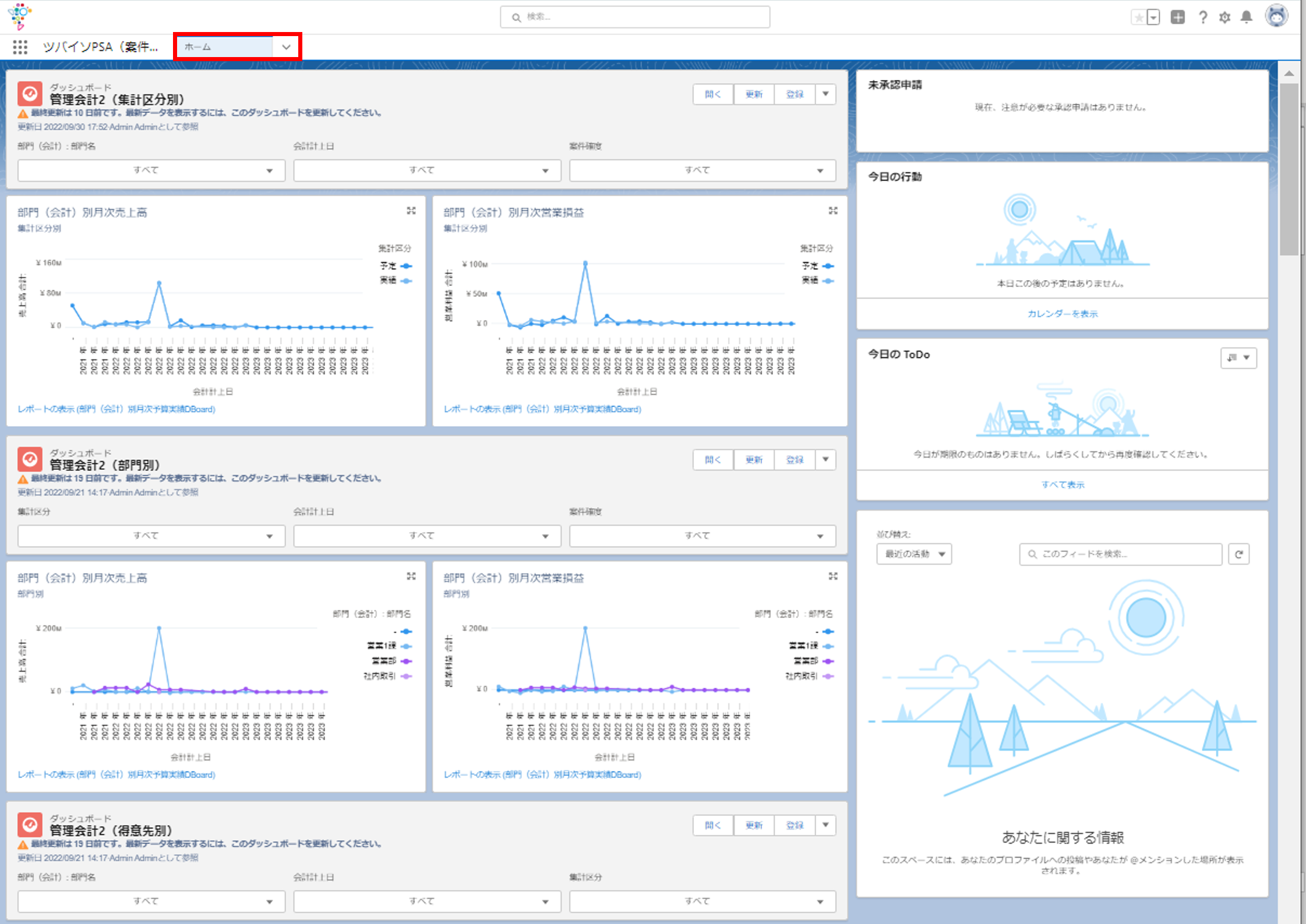The image size is (1306, 924).
Task: Select the ホーム tab
Action: point(225,47)
